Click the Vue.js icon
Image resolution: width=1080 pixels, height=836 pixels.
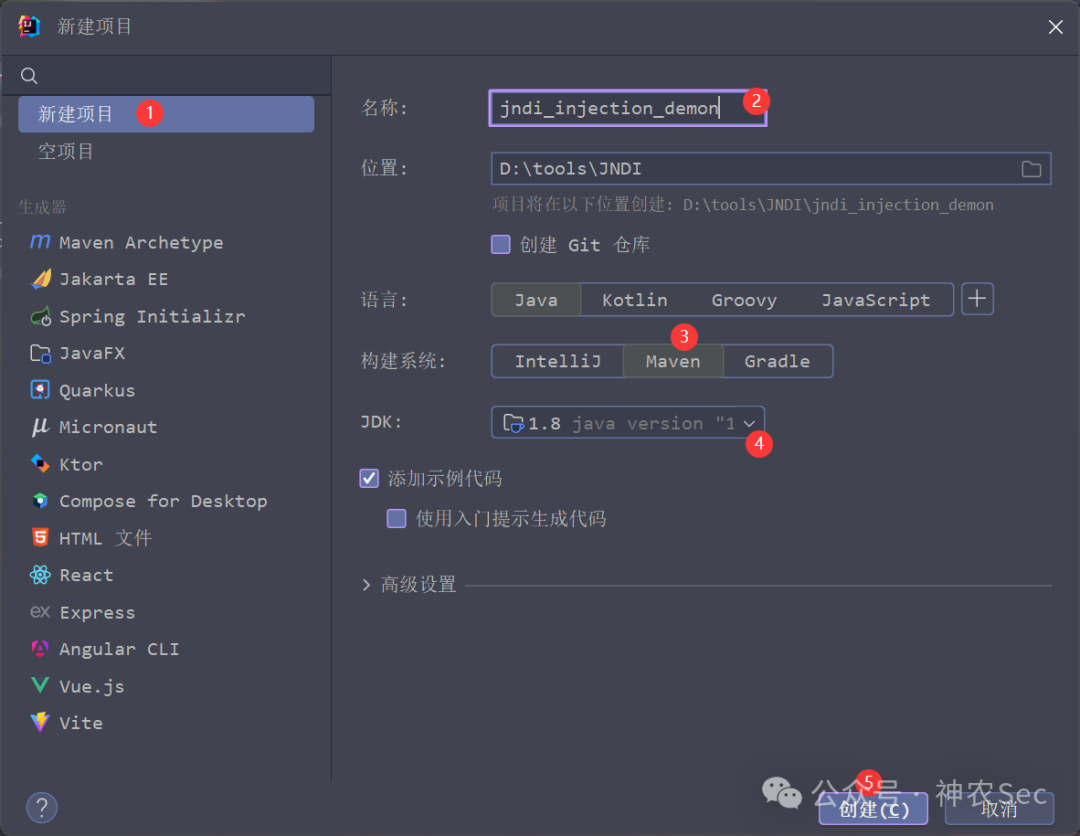(41, 685)
